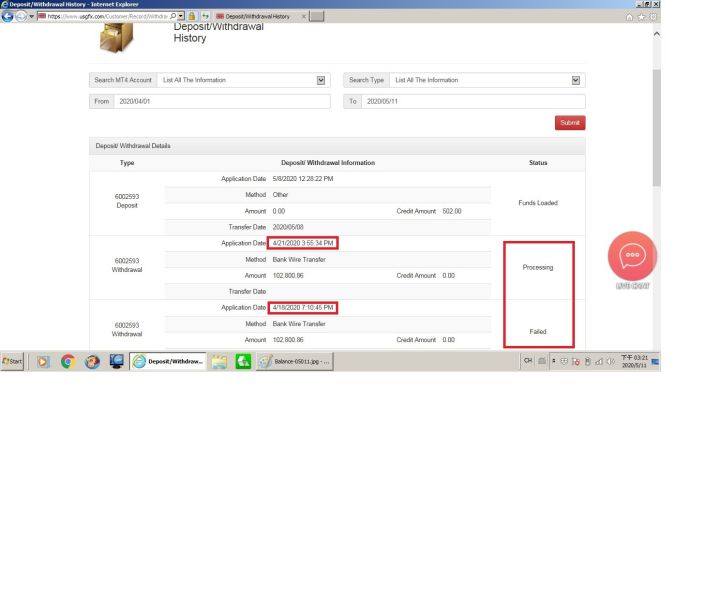Click the From date field
This screenshot has width=720, height=600.
pyautogui.click(x=222, y=101)
